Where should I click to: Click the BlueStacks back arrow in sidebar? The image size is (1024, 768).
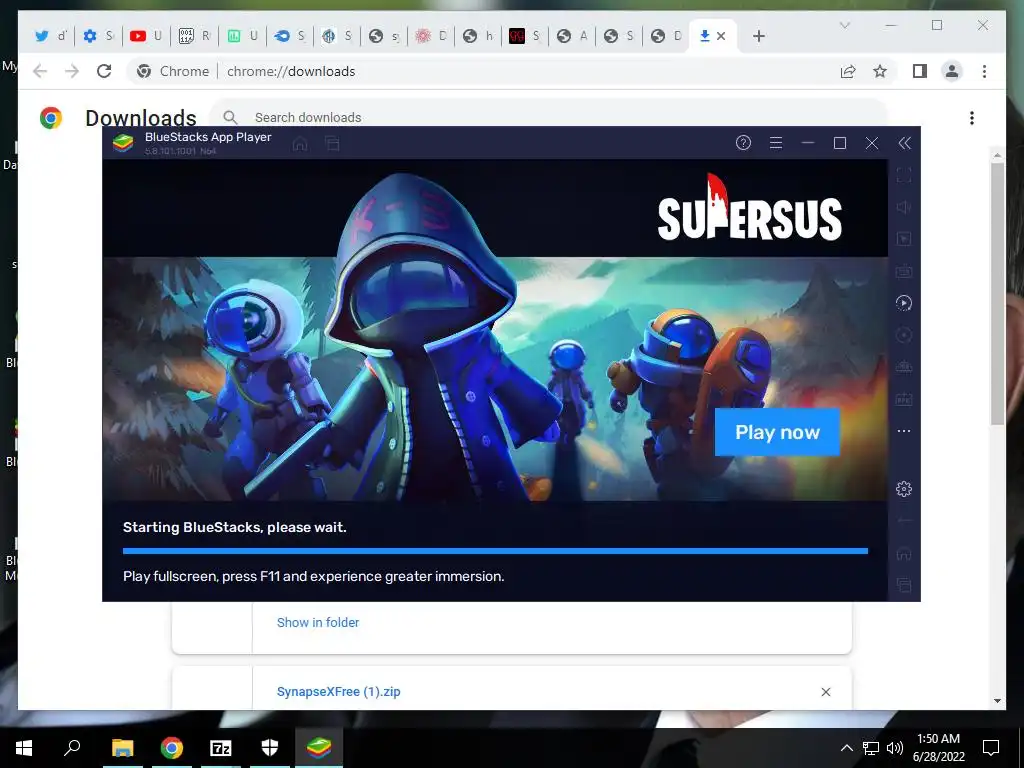(x=904, y=520)
